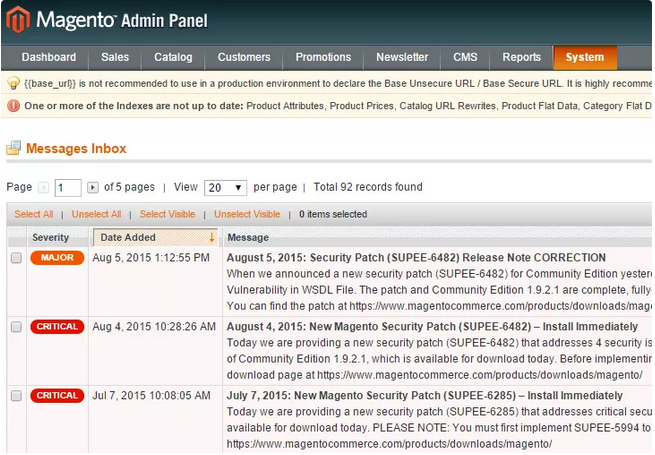This screenshot has height=455, width=655.
Task: Check the Aug 5, 2015 message checkbox
Action: (x=16, y=258)
